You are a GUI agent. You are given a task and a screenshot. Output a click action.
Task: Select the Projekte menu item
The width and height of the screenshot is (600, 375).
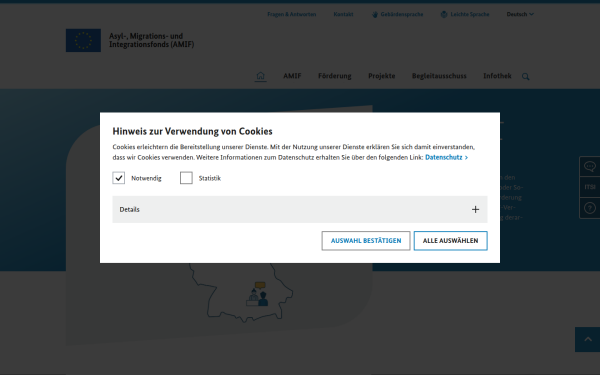(382, 76)
